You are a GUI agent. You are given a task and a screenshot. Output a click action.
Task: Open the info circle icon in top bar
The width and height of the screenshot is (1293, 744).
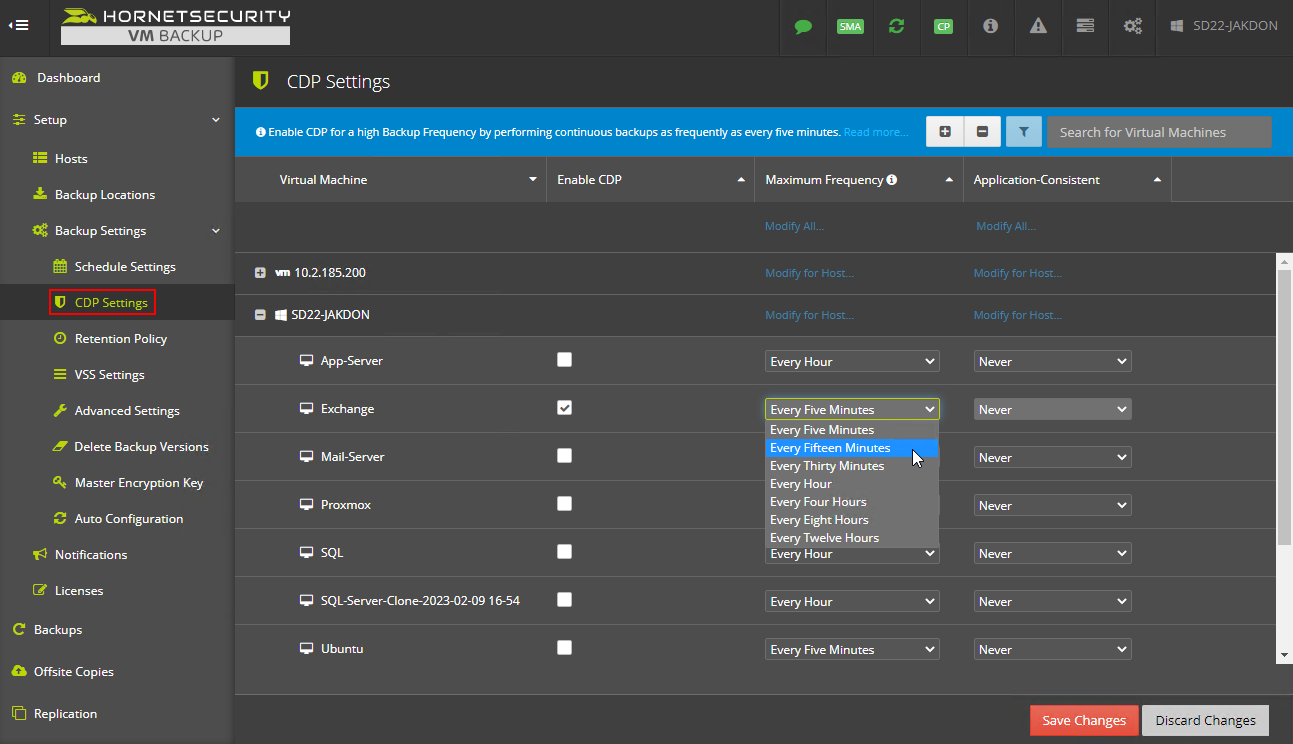(990, 27)
